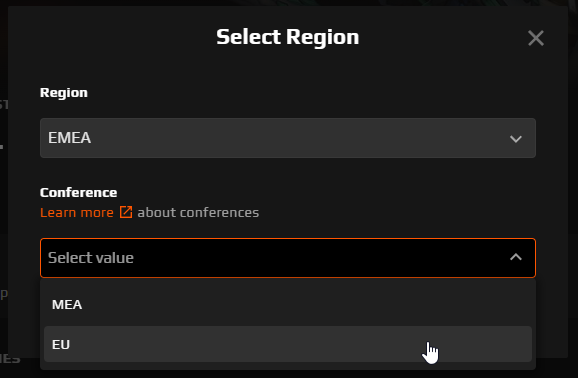The image size is (578, 378).
Task: Click the orange-bordered Conference selector
Action: click(x=288, y=258)
